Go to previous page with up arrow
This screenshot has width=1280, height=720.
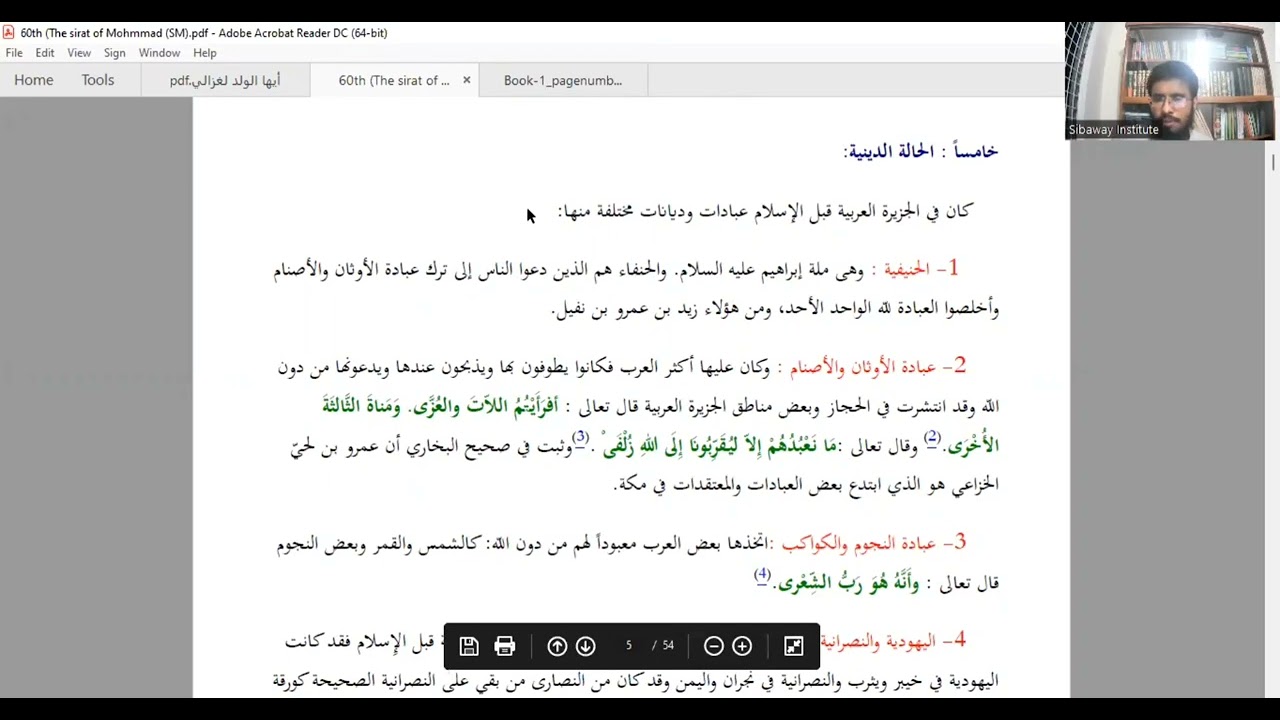click(x=557, y=646)
